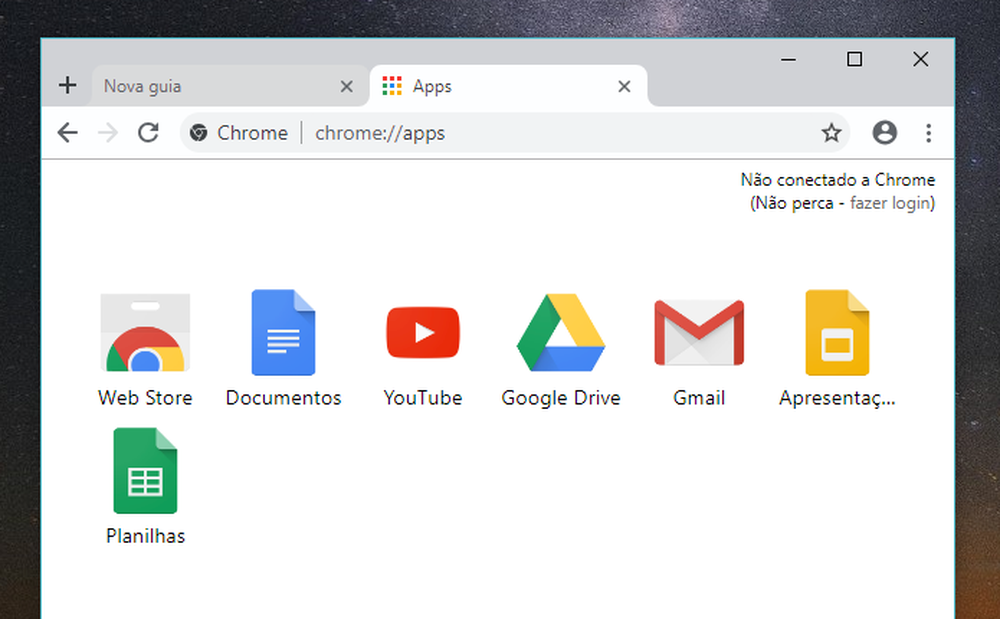Image resolution: width=1000 pixels, height=619 pixels.
Task: Close the Nova guia tab
Action: point(346,86)
